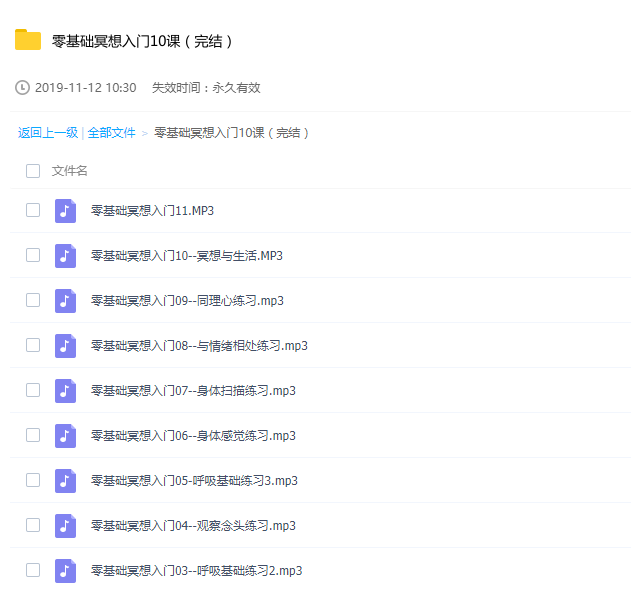Open file 零基础冥想入门10--冥想与生活.MP3

click(187, 256)
